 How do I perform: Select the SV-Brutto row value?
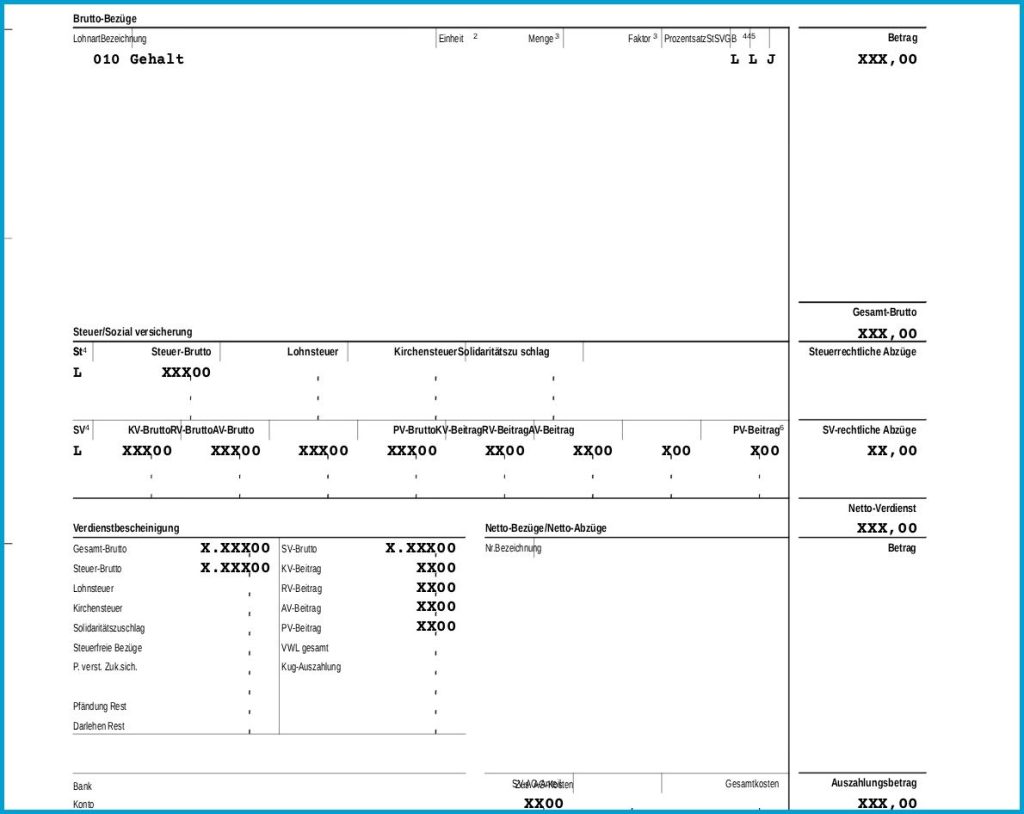pos(421,548)
